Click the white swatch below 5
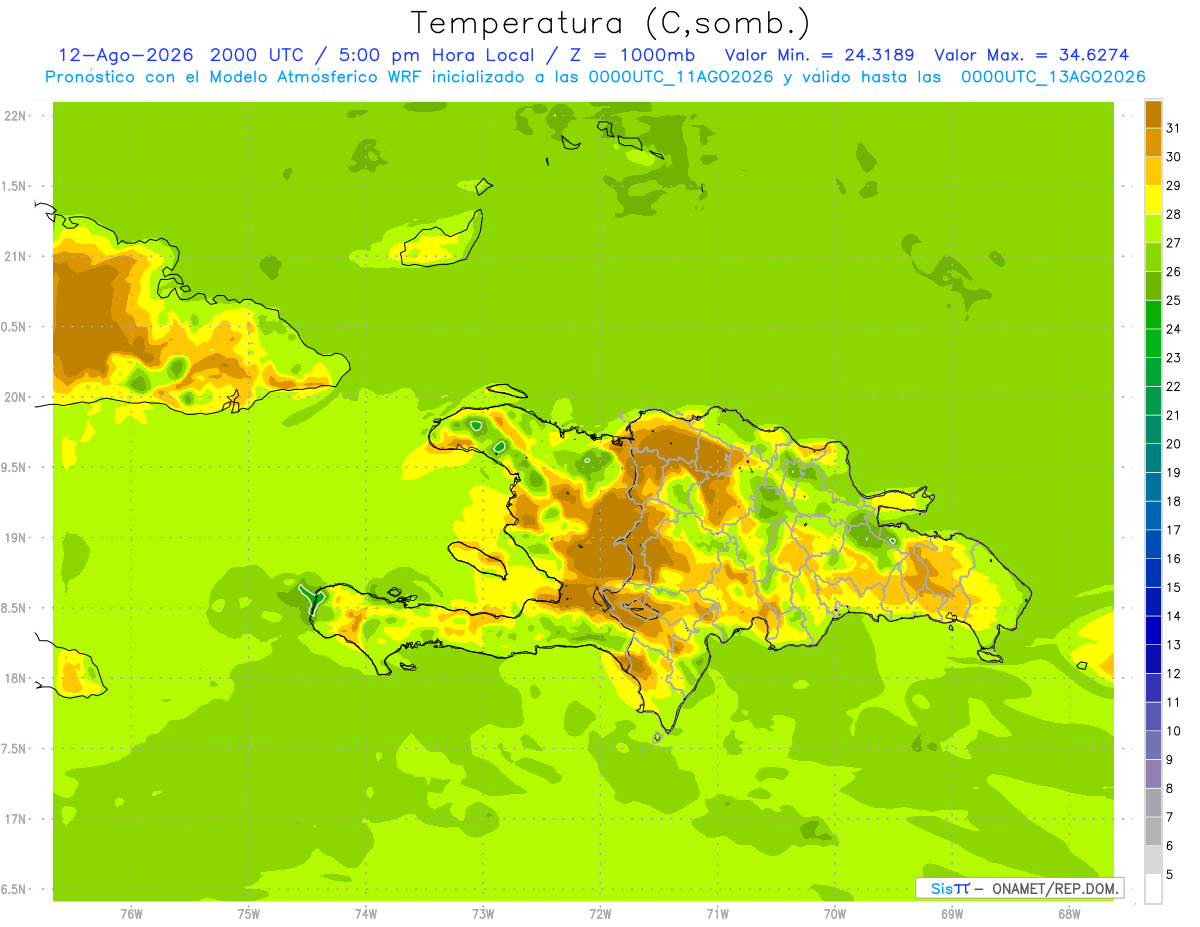This screenshot has height=927, width=1200. coord(1153,889)
